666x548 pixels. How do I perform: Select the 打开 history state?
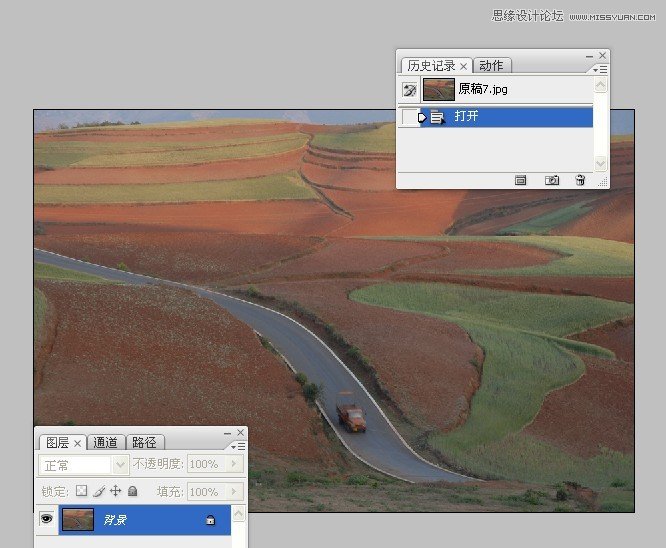(x=506, y=117)
